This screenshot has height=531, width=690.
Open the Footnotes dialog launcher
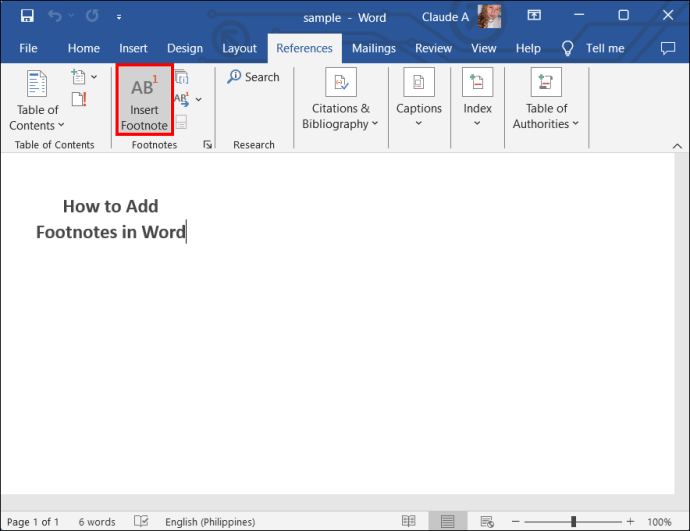(207, 145)
